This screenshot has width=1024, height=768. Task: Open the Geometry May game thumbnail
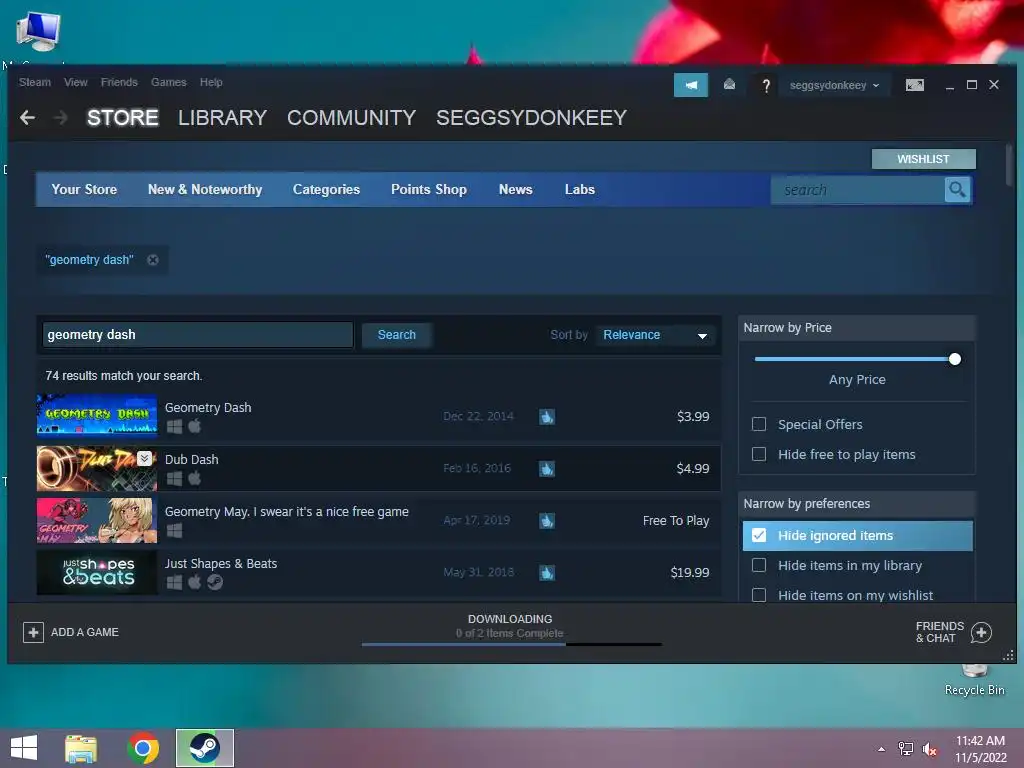(97, 520)
